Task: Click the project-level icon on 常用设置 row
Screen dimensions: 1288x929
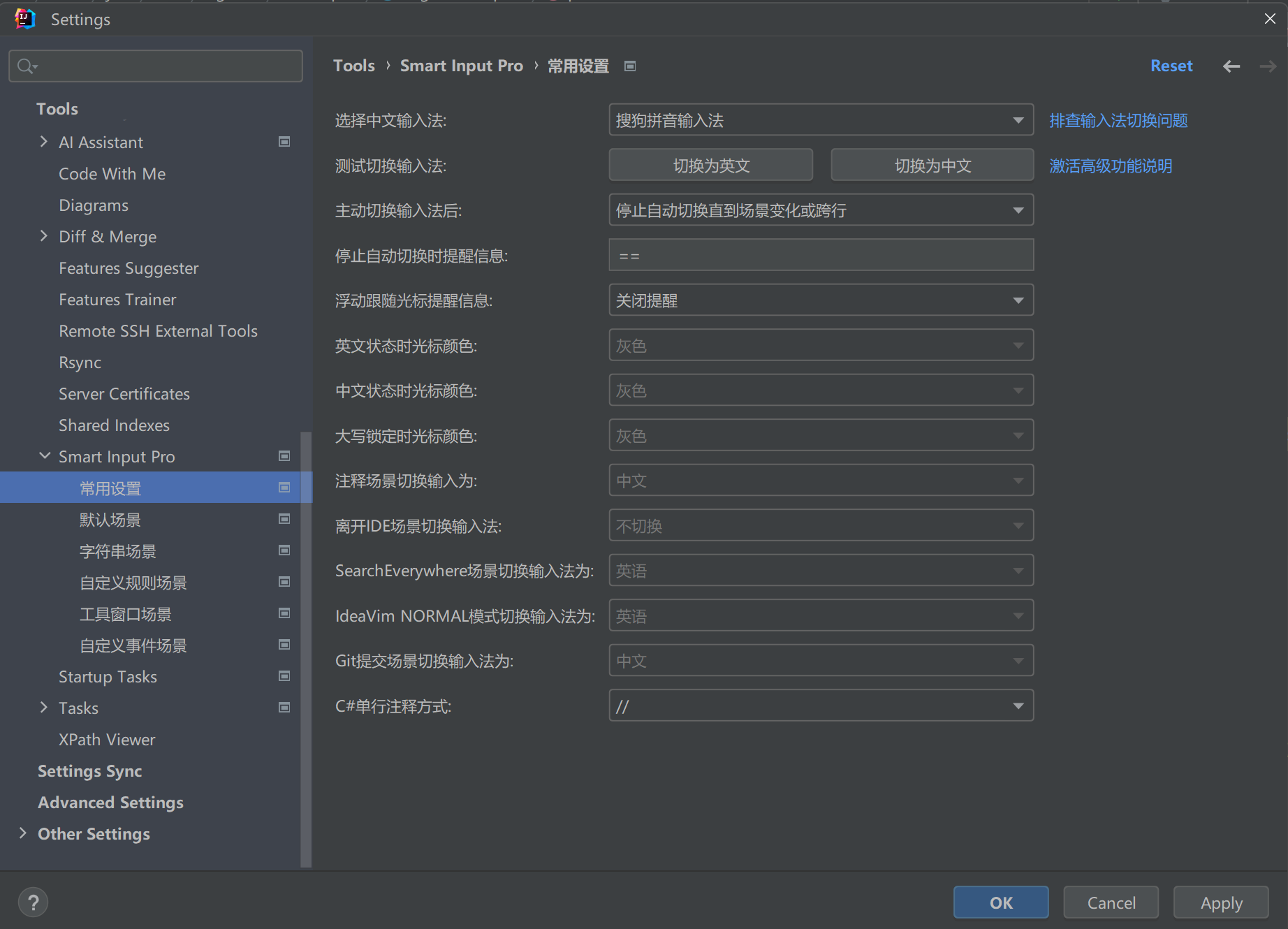Action: click(x=284, y=488)
